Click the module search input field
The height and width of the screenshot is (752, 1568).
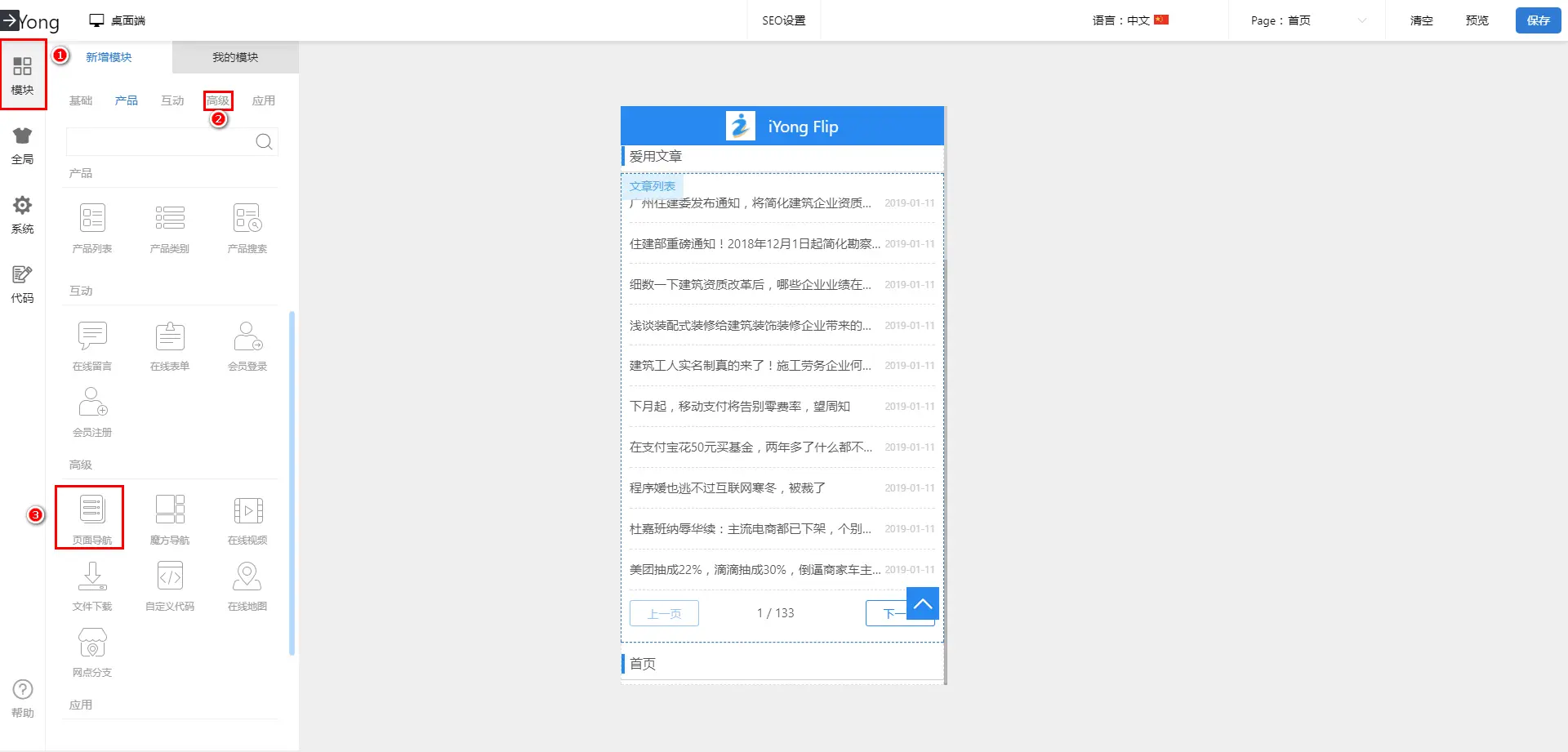pyautogui.click(x=159, y=142)
